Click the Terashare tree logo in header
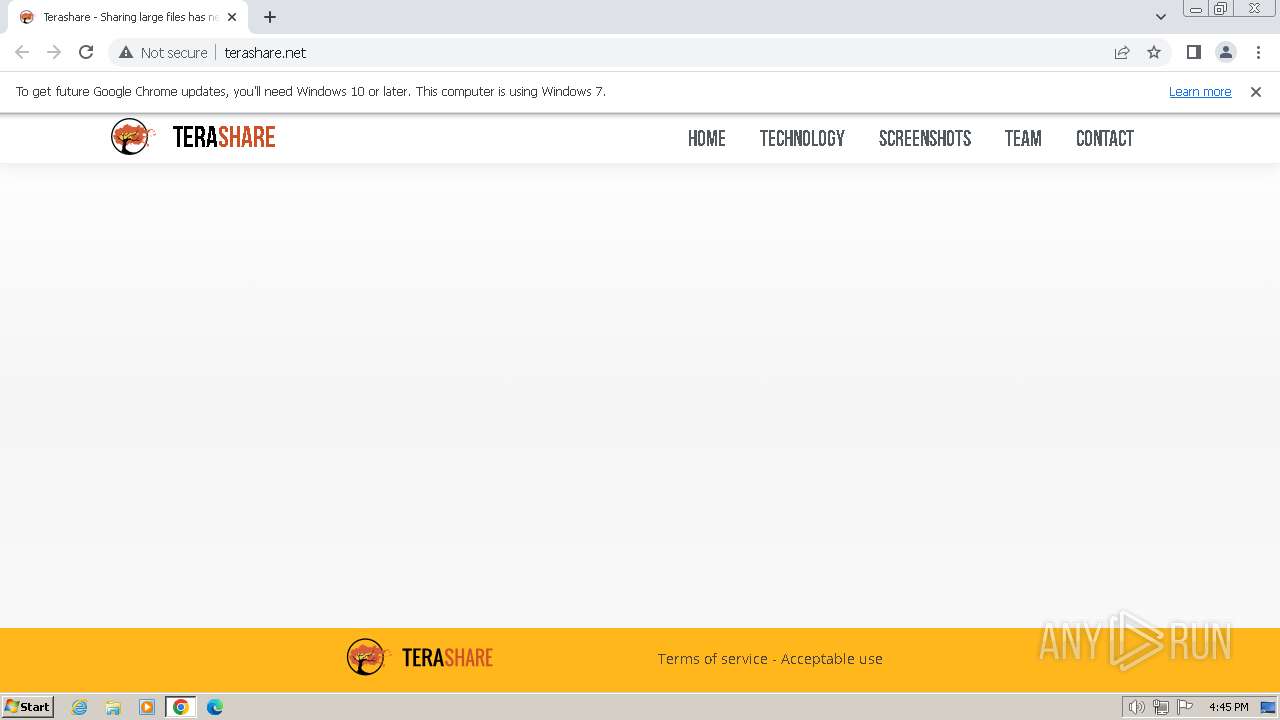The height and width of the screenshot is (720, 1280). click(x=132, y=137)
